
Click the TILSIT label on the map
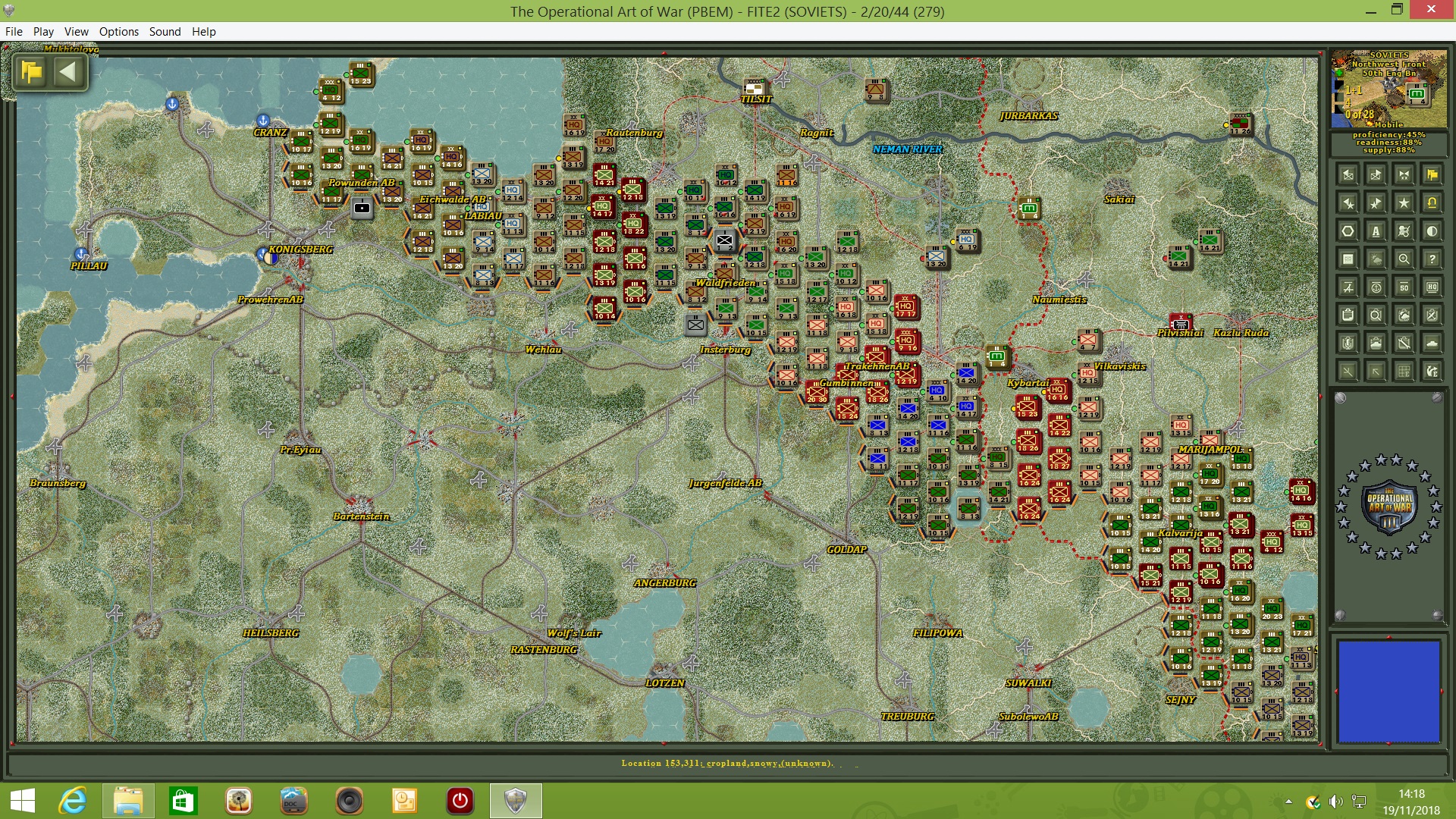pos(756,99)
